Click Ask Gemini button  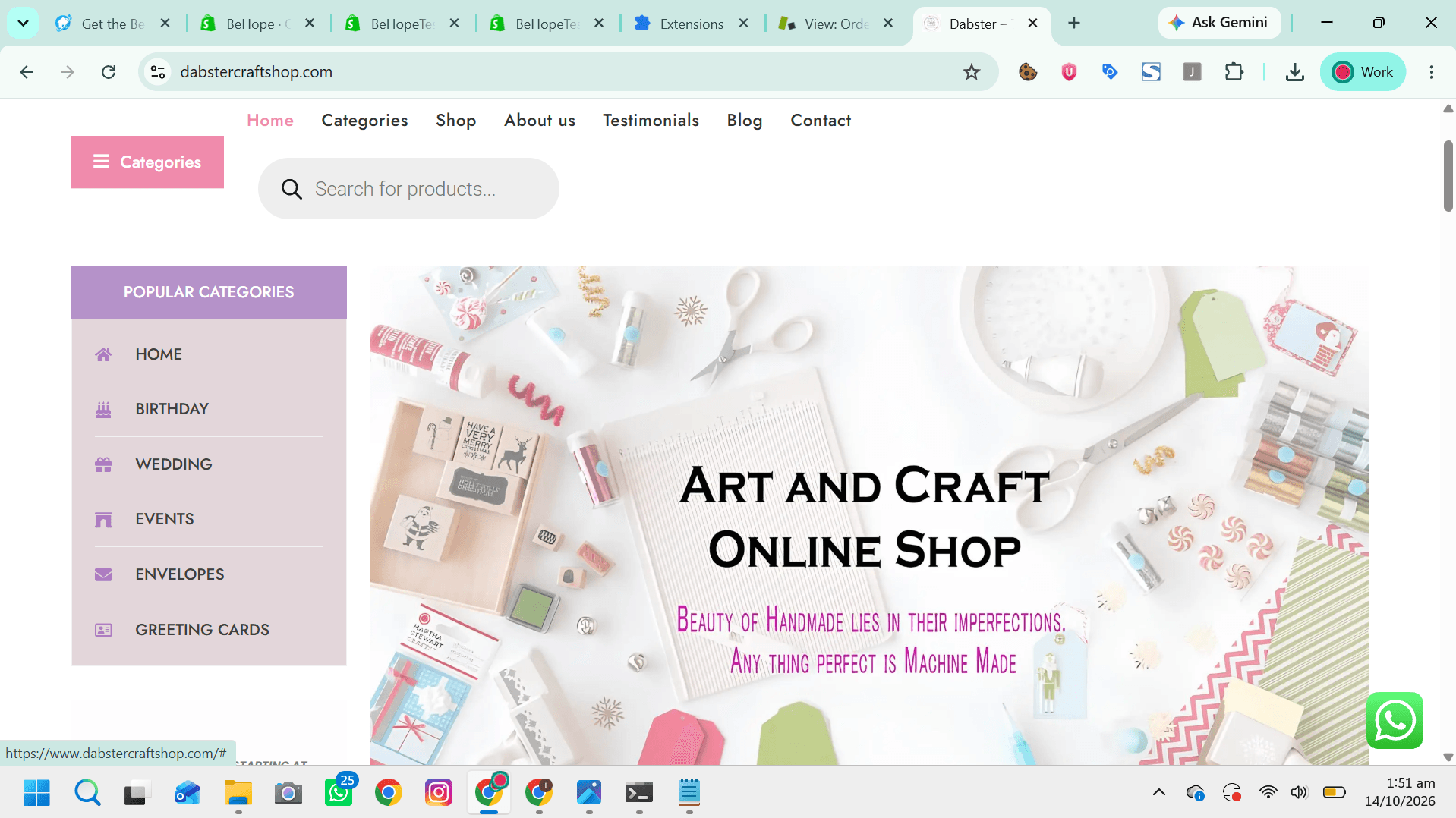pyautogui.click(x=1219, y=23)
